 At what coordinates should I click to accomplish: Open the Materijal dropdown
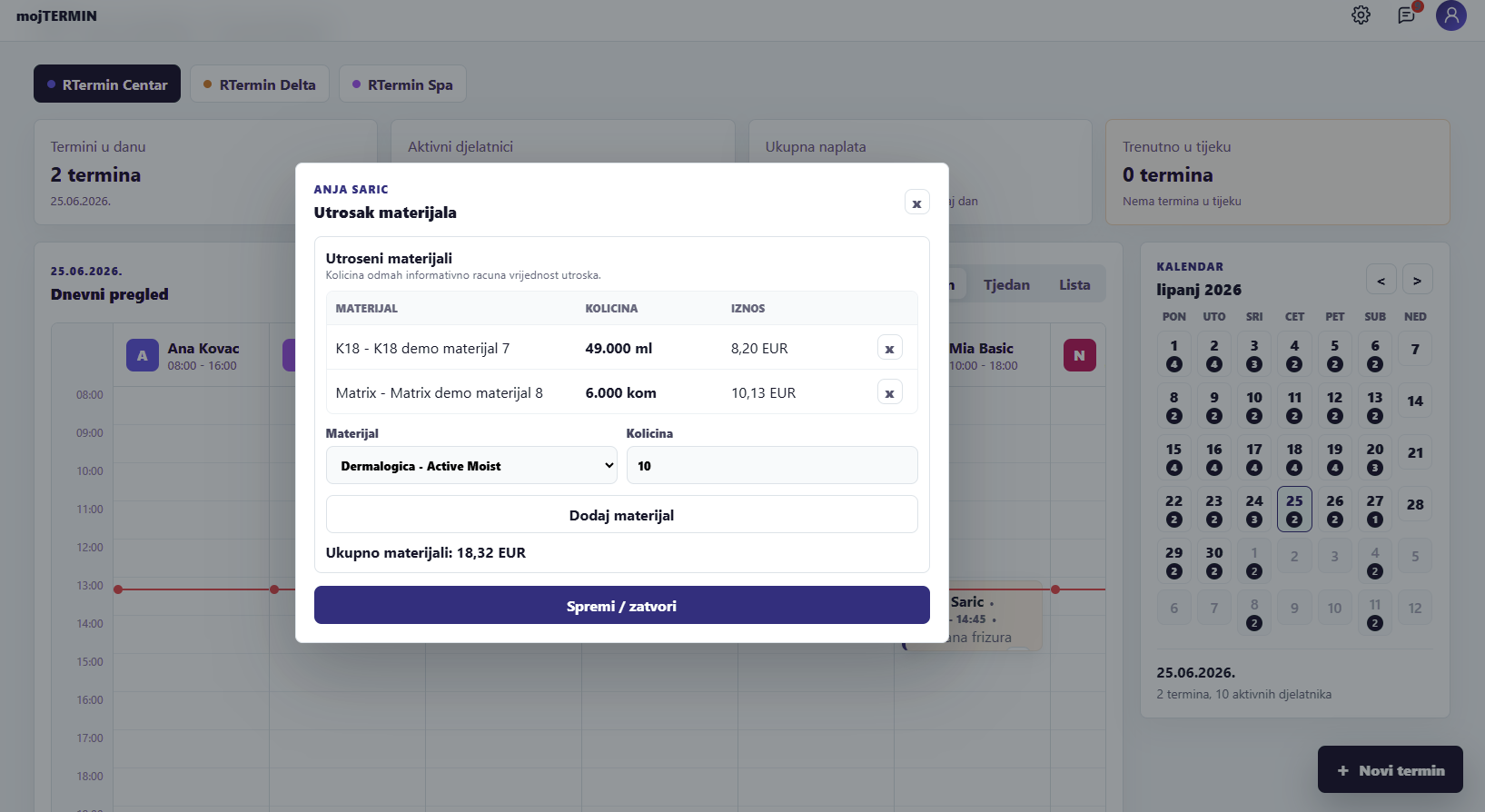pos(471,465)
